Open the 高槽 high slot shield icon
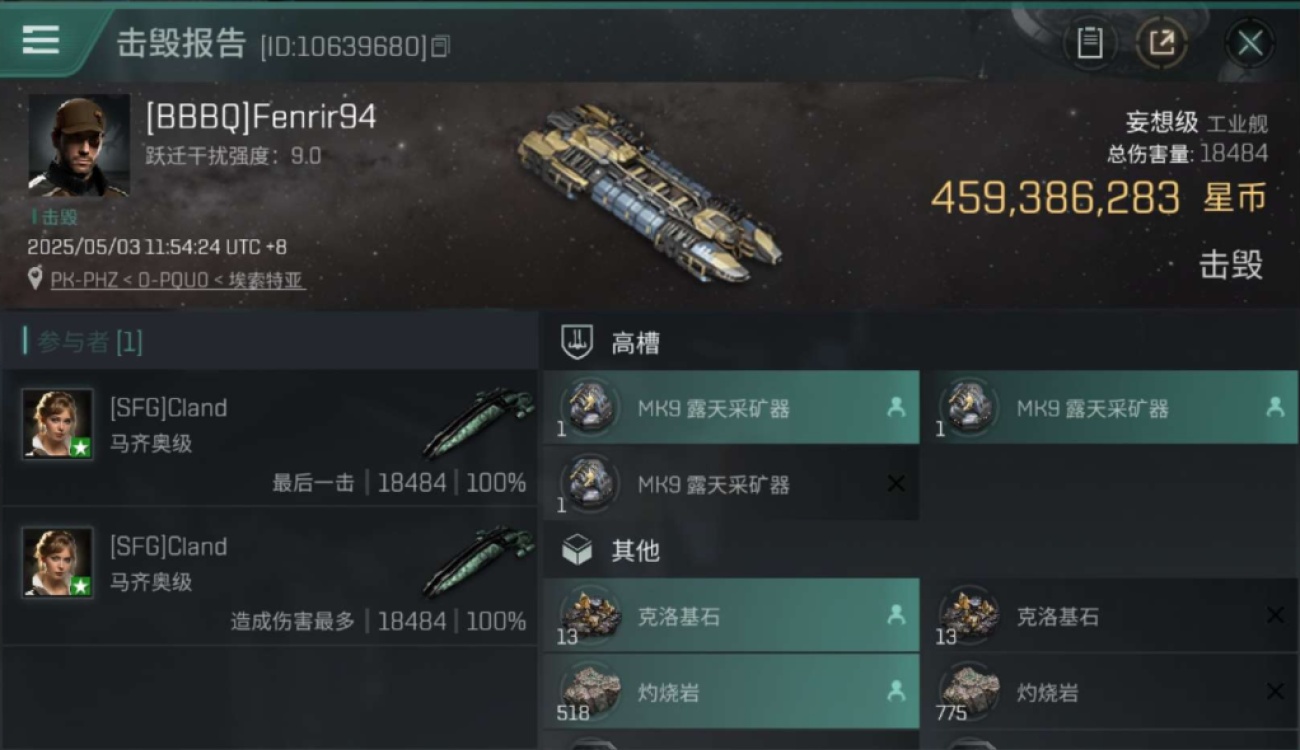The width and height of the screenshot is (1300, 750). coord(576,343)
